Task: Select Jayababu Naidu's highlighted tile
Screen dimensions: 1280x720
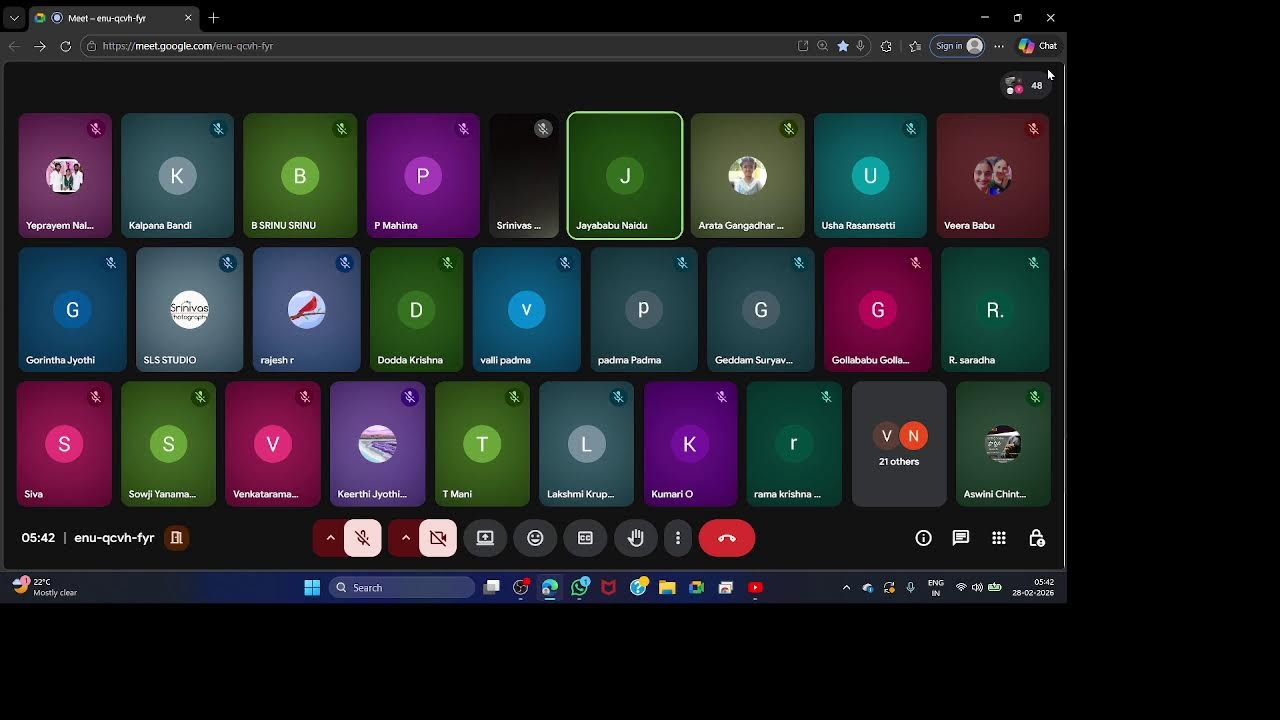Action: (625, 176)
